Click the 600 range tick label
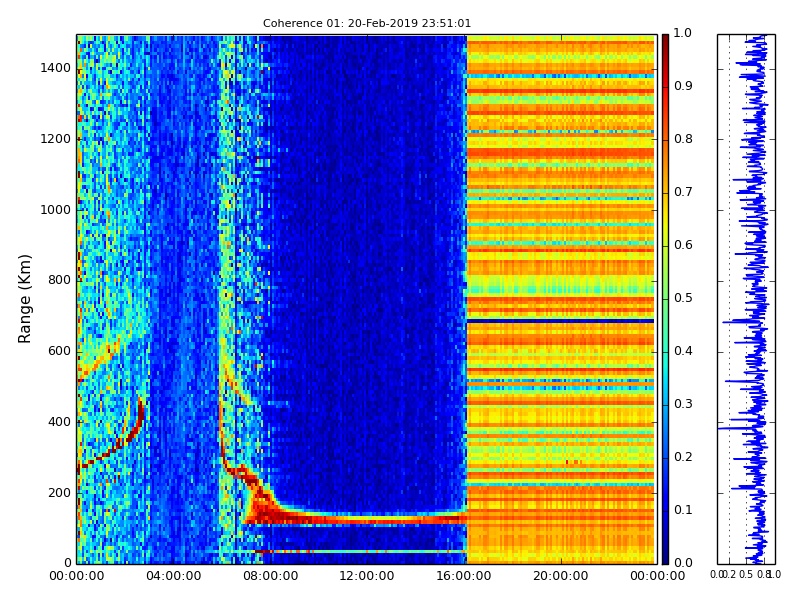 (60, 351)
